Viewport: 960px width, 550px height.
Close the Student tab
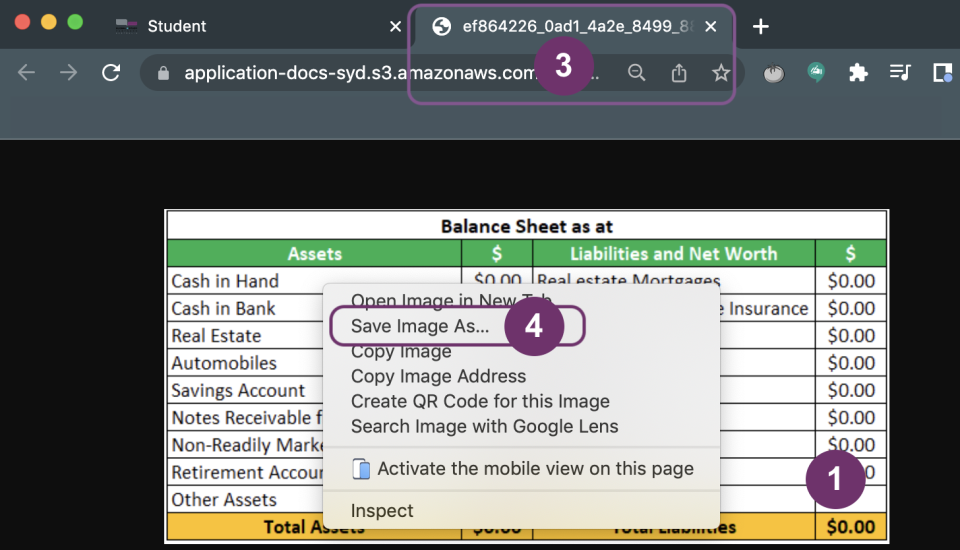(395, 27)
